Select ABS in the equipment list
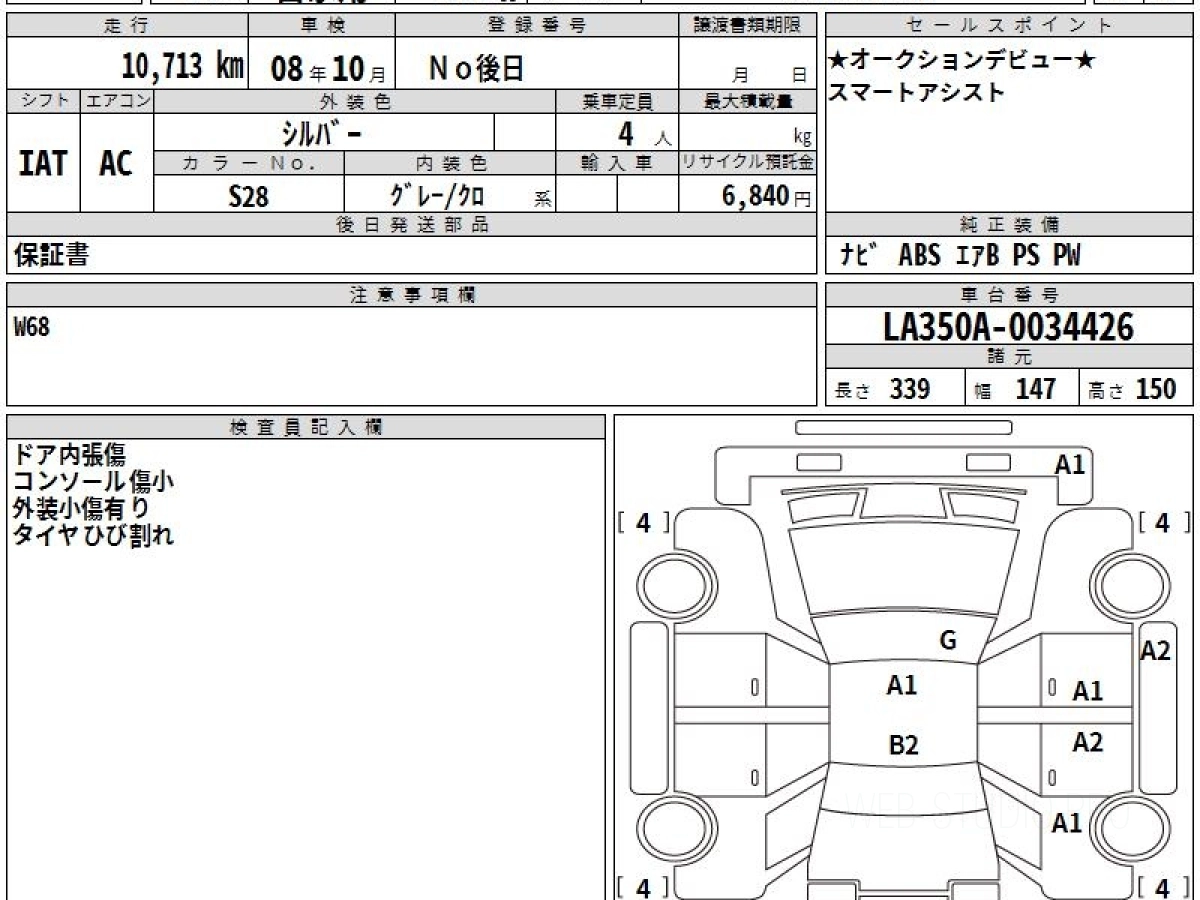This screenshot has width=1200, height=900. pos(919,255)
